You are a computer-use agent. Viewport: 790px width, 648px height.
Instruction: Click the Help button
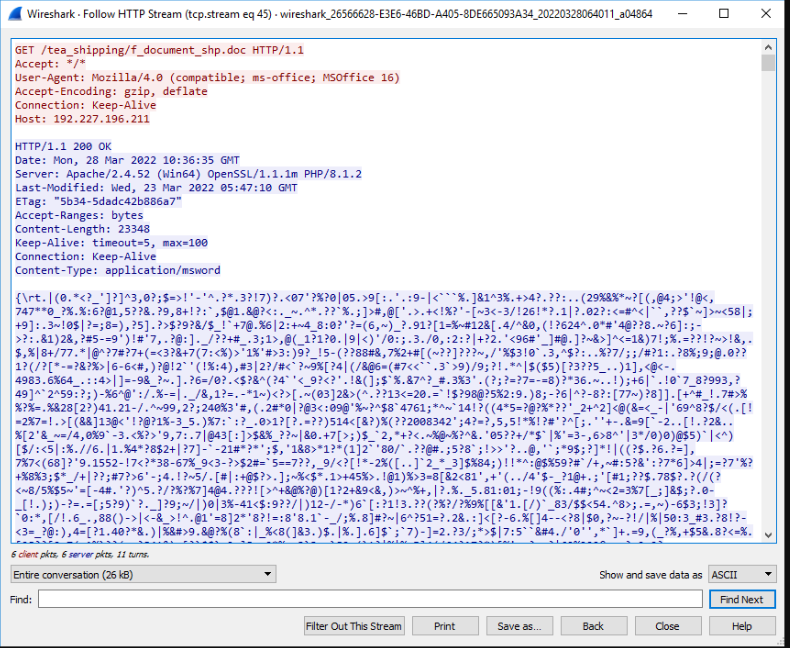point(742,626)
